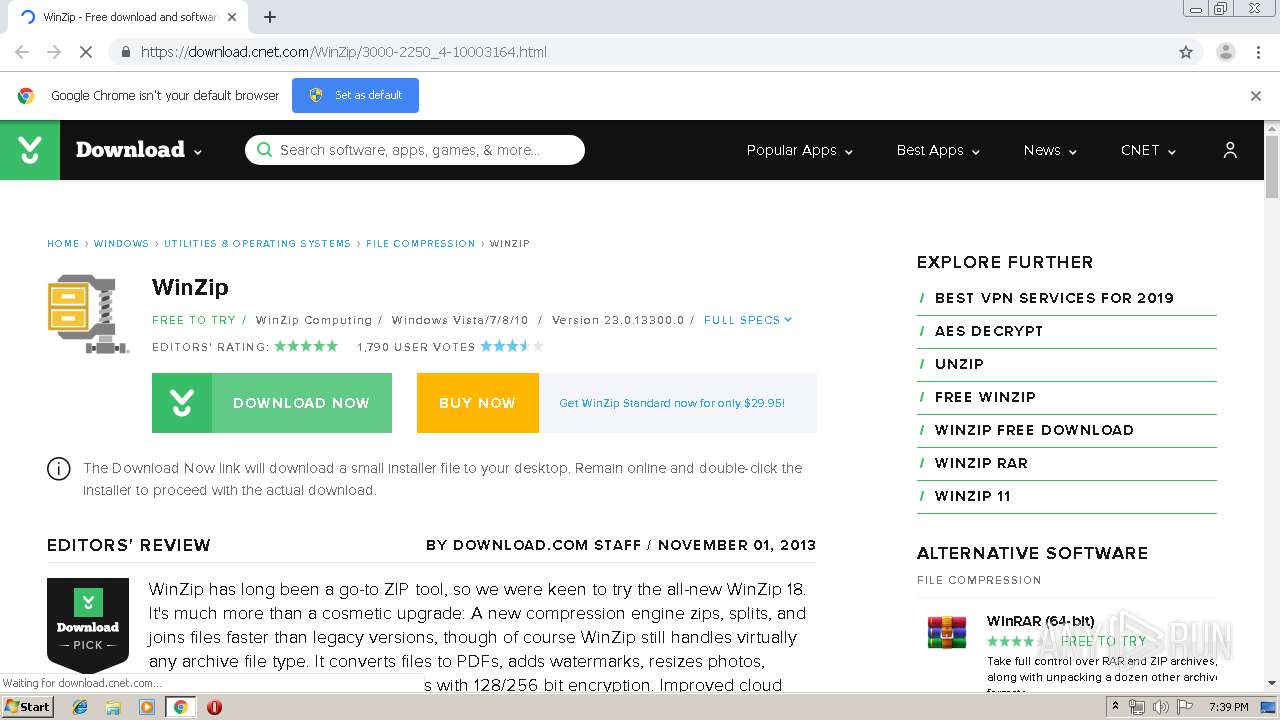Click the green CNET Download logo icon
Screen dimensions: 1280x720
pos(30,150)
